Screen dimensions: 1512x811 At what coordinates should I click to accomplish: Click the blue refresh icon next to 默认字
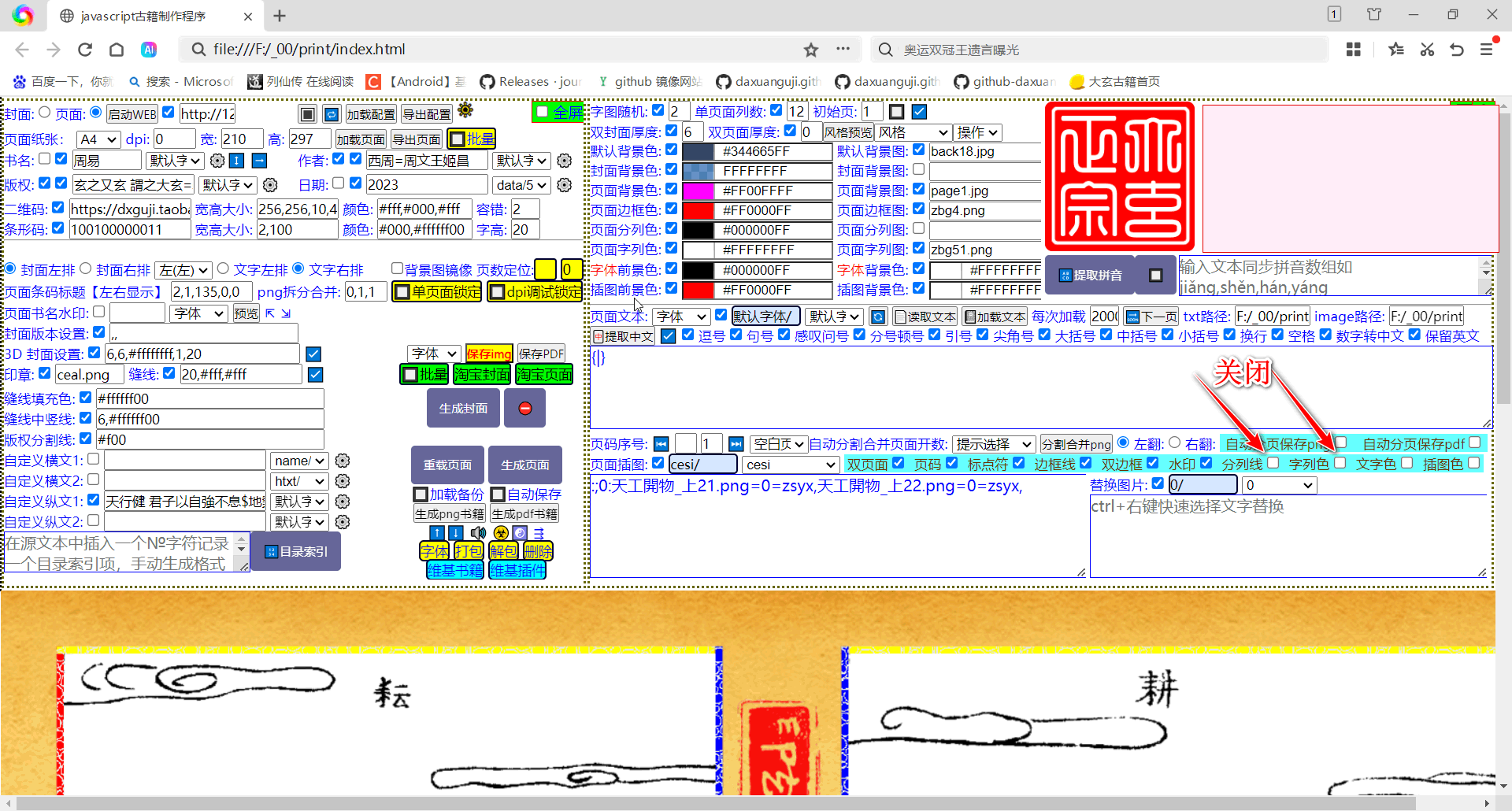(878, 316)
